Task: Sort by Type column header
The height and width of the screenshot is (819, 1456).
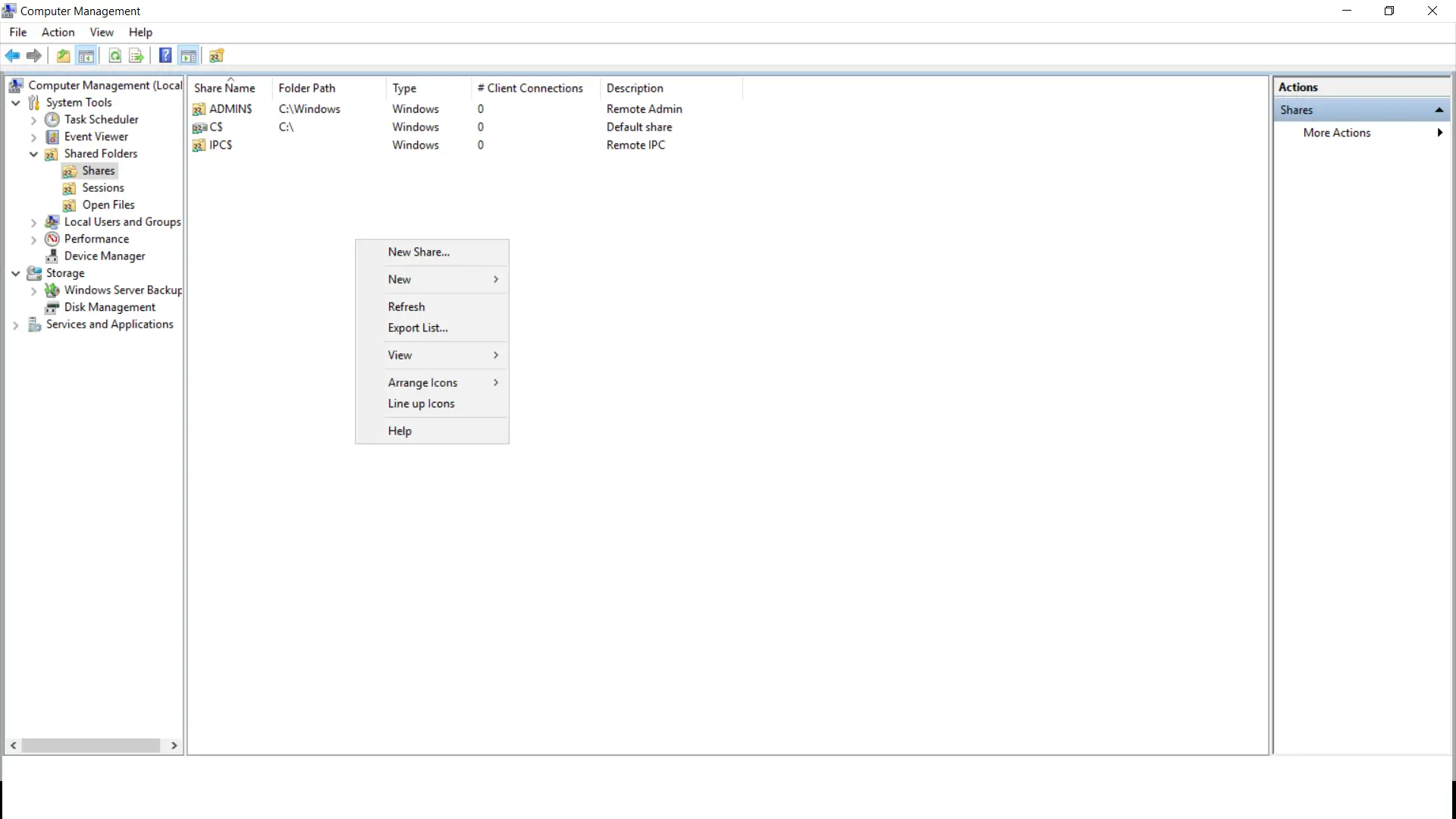Action: [429, 88]
